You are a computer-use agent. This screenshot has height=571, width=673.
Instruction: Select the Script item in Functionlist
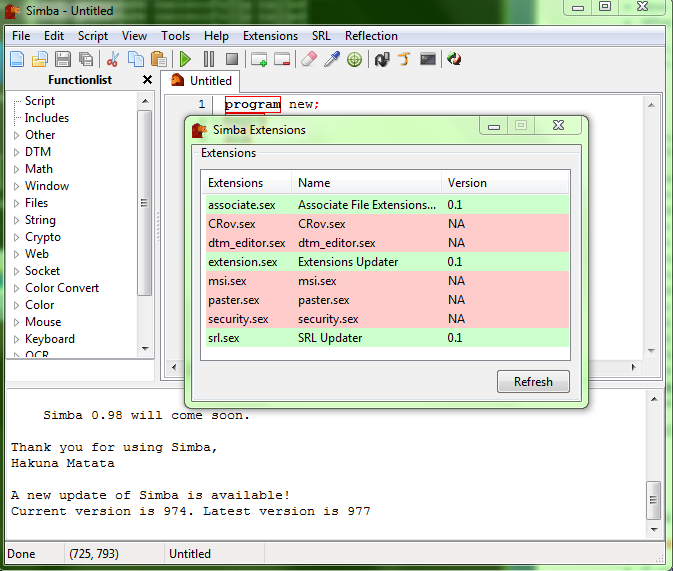coord(40,101)
